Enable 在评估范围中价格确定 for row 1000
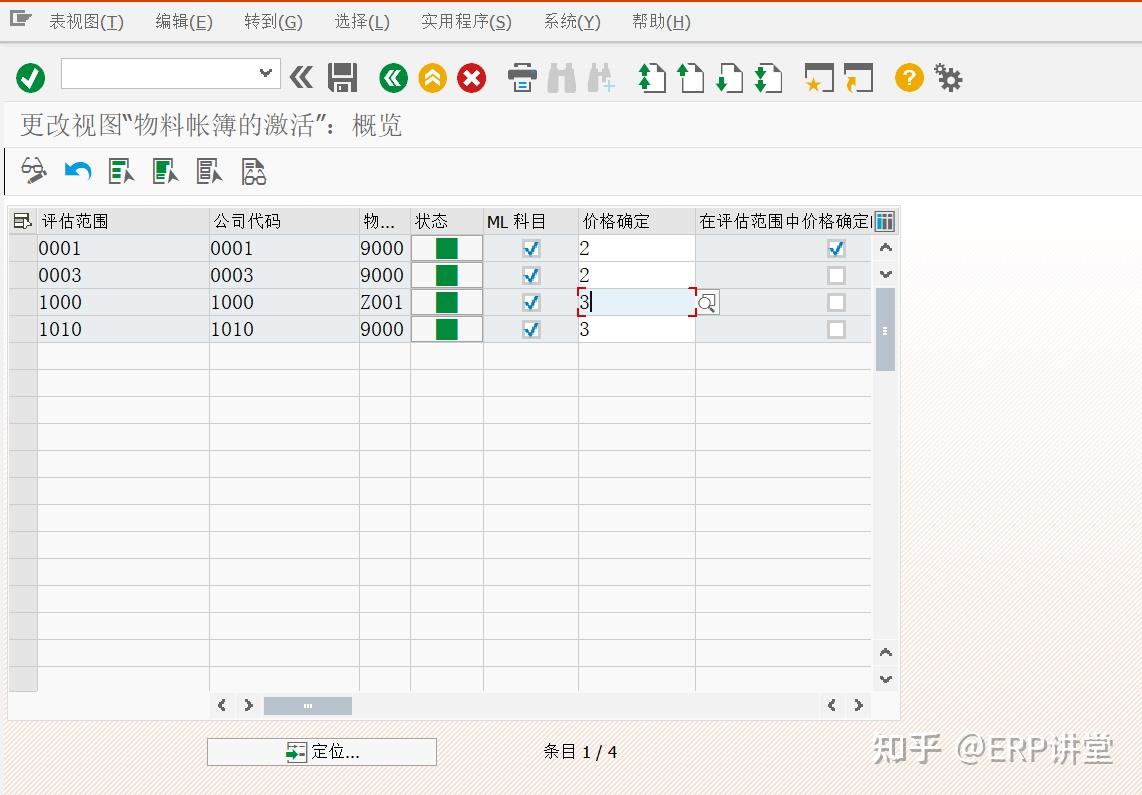1142x795 pixels. pos(836,302)
